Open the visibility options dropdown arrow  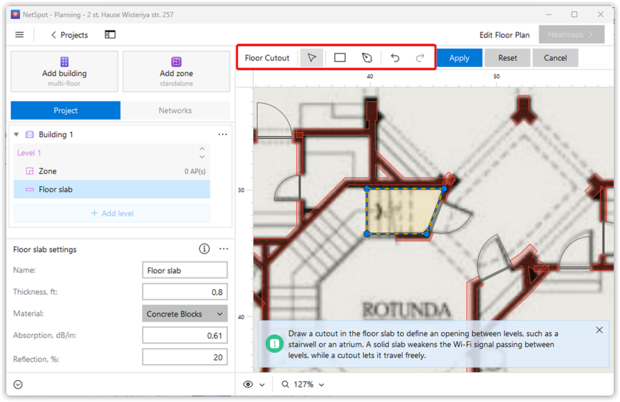262,385
